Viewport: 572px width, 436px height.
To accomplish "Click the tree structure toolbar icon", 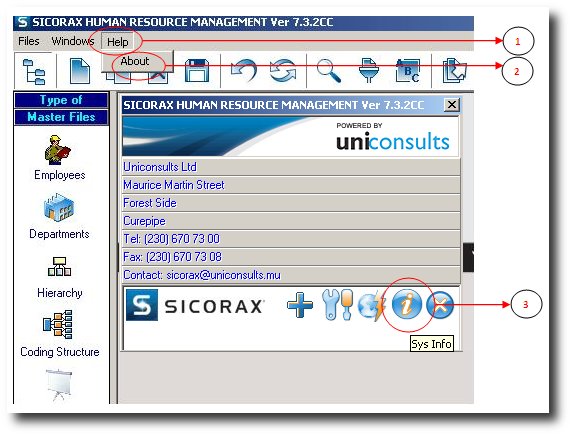I will (34, 72).
